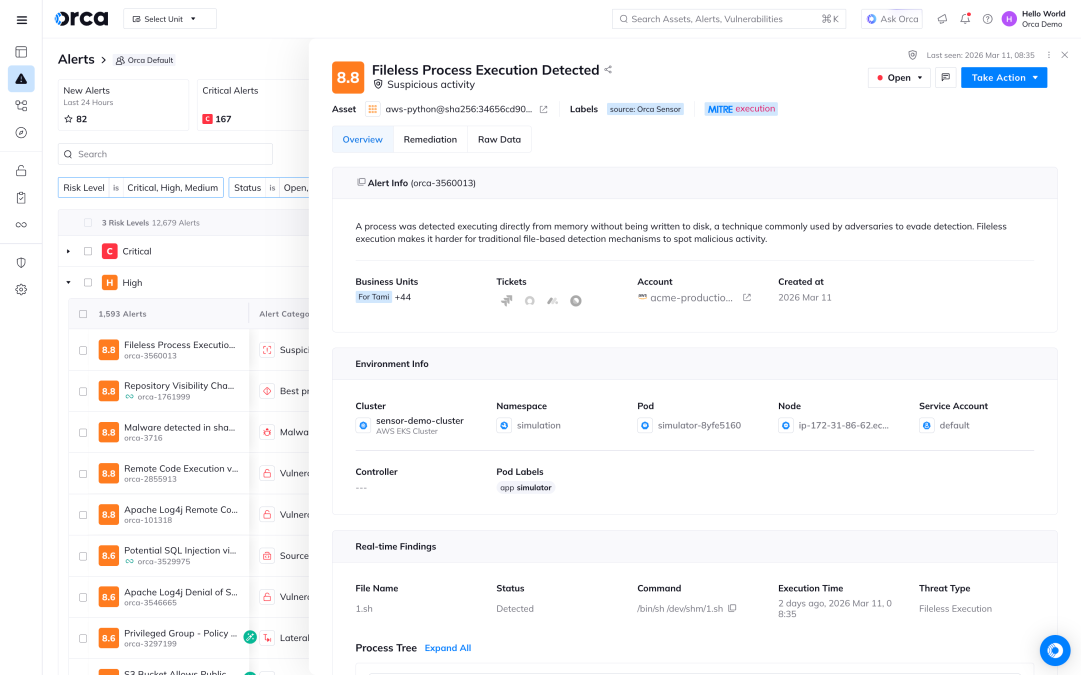This screenshot has height=675, width=1081.
Task: Check the Critical risk level checkbox
Action: point(88,251)
